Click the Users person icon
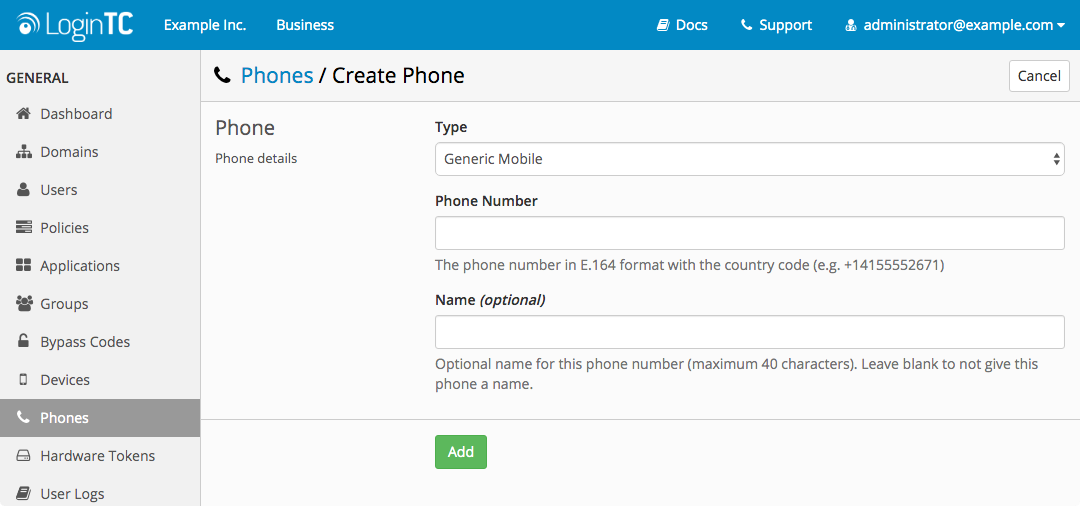This screenshot has width=1080, height=506. (x=24, y=190)
